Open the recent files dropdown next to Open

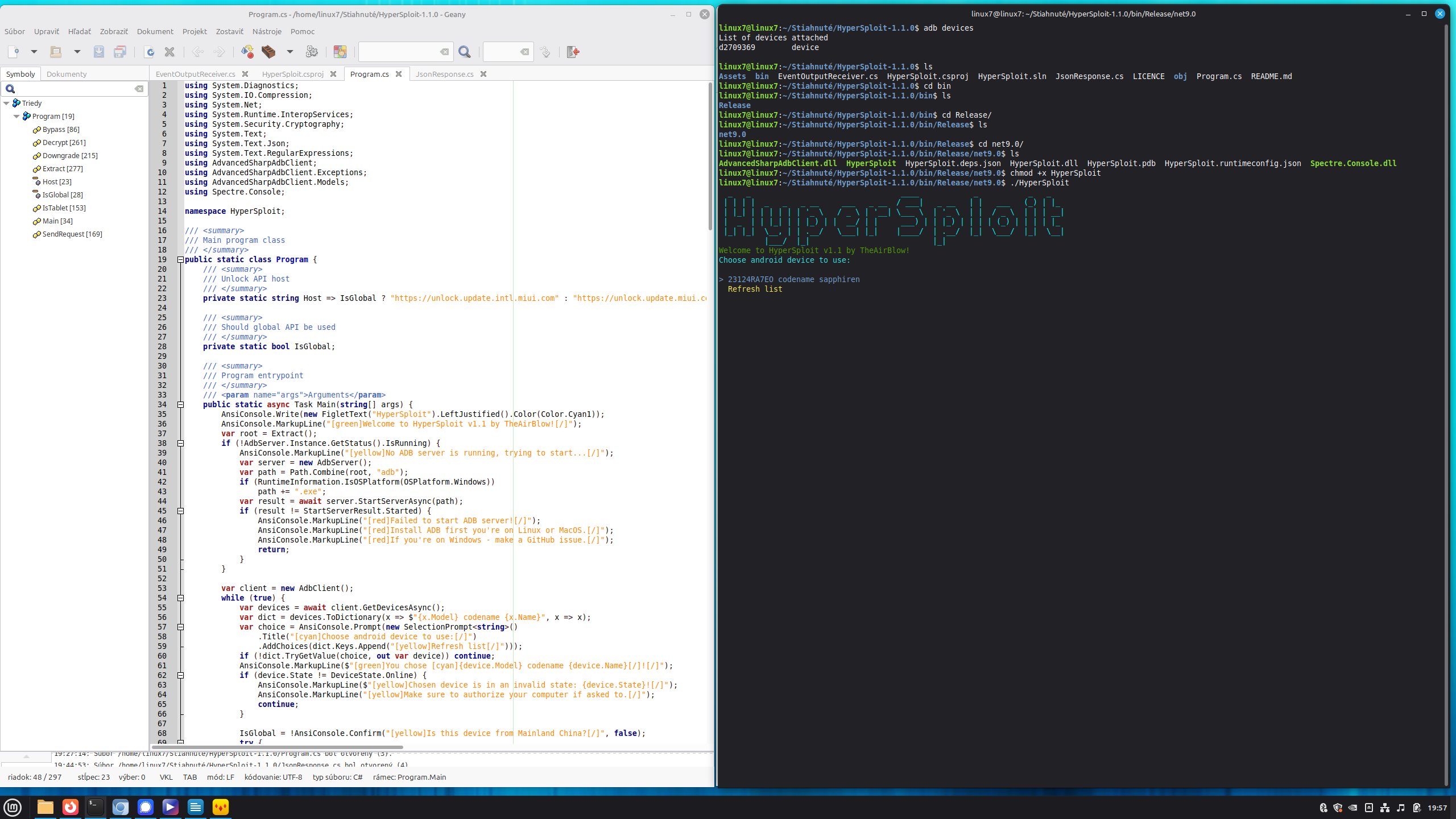pos(77,52)
